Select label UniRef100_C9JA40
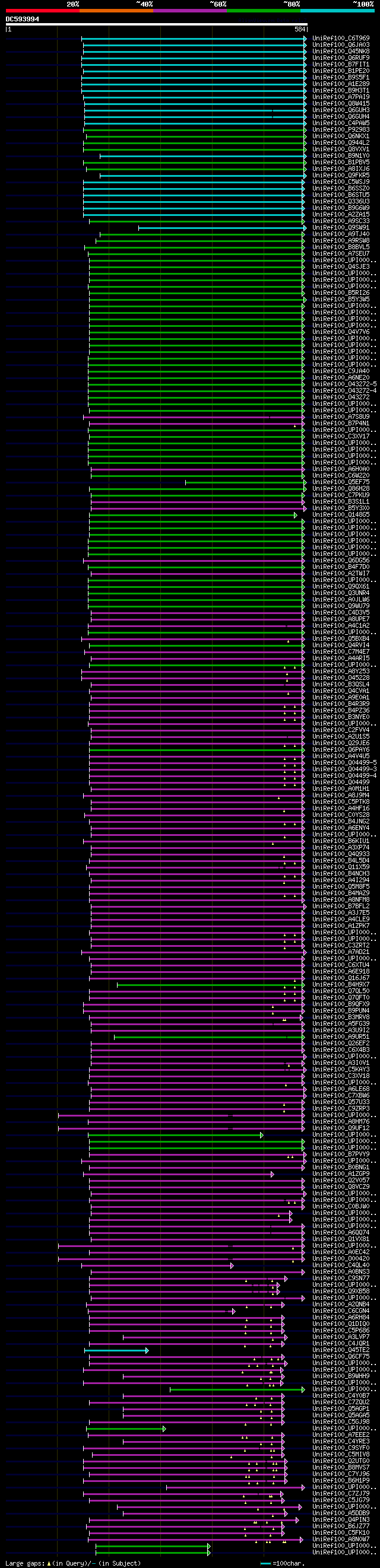The height and width of the screenshot is (1568, 380). click(341, 371)
